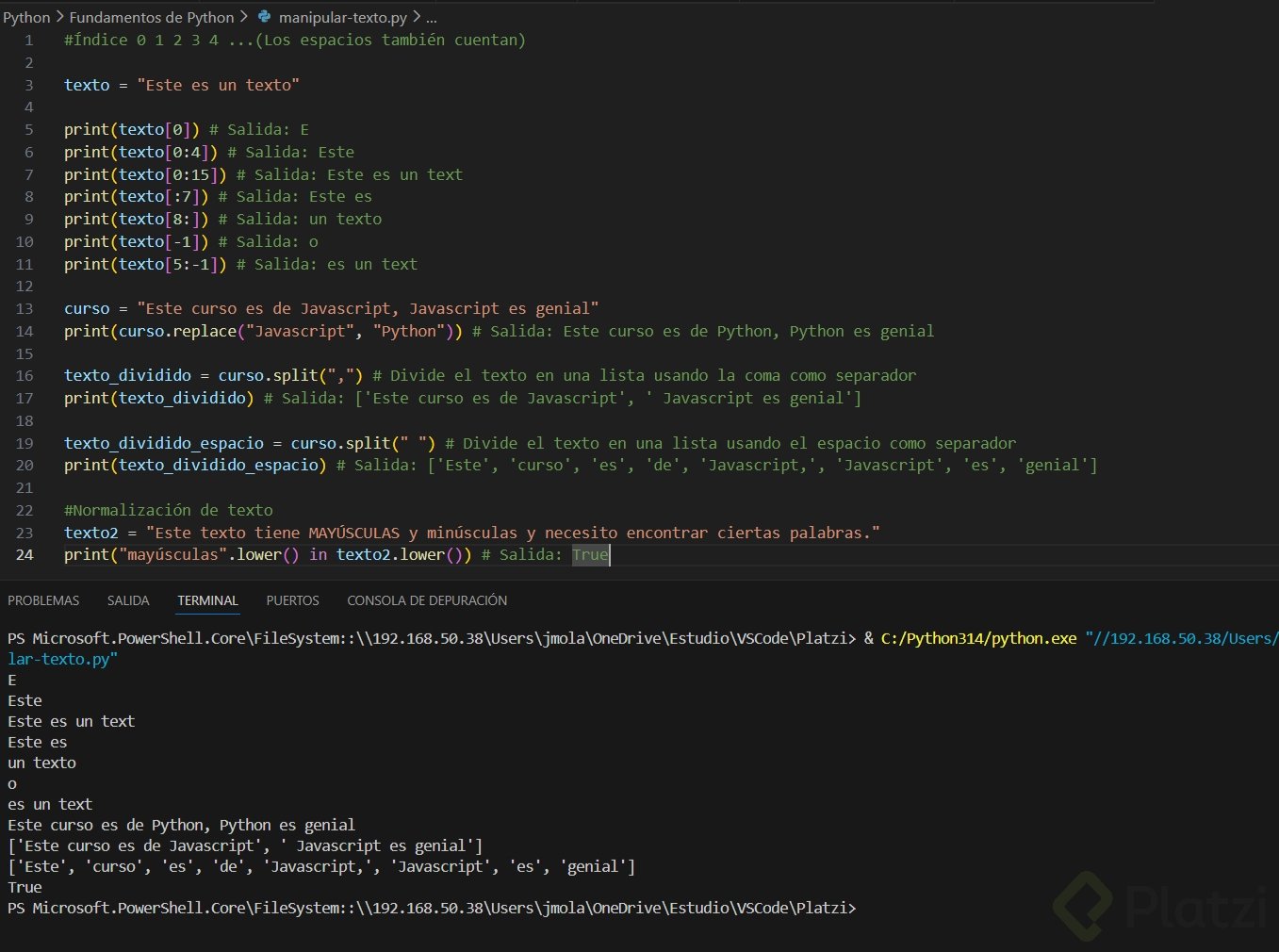
Task: Click the highlighted "True" on line 24
Action: [590, 555]
